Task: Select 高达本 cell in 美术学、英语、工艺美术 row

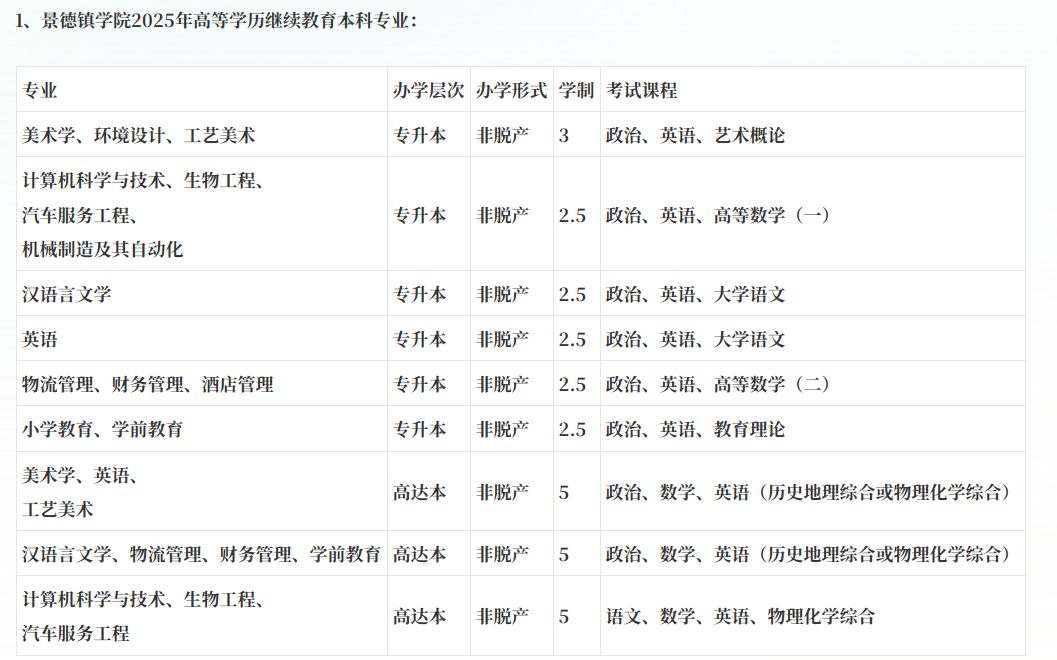Action: (420, 492)
